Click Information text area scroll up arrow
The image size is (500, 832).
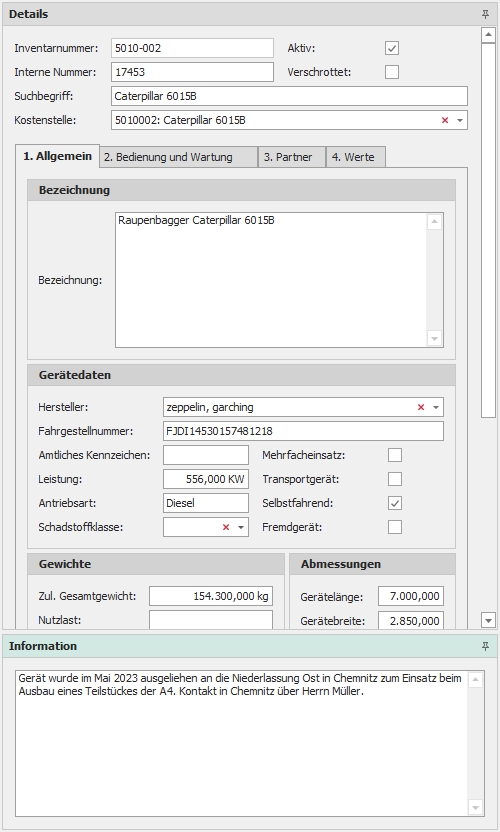click(476, 680)
